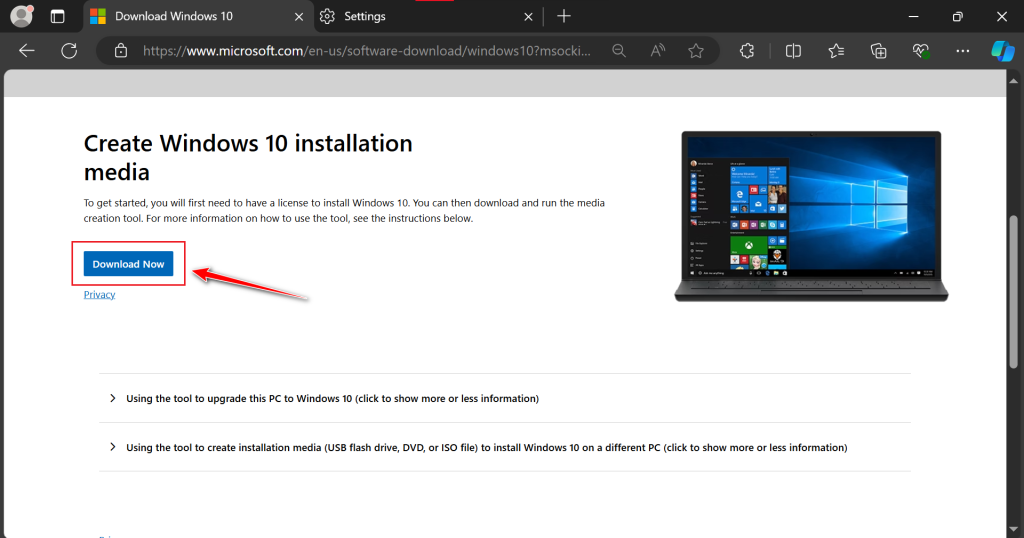
Task: Toggle split screen view
Action: [x=793, y=51]
